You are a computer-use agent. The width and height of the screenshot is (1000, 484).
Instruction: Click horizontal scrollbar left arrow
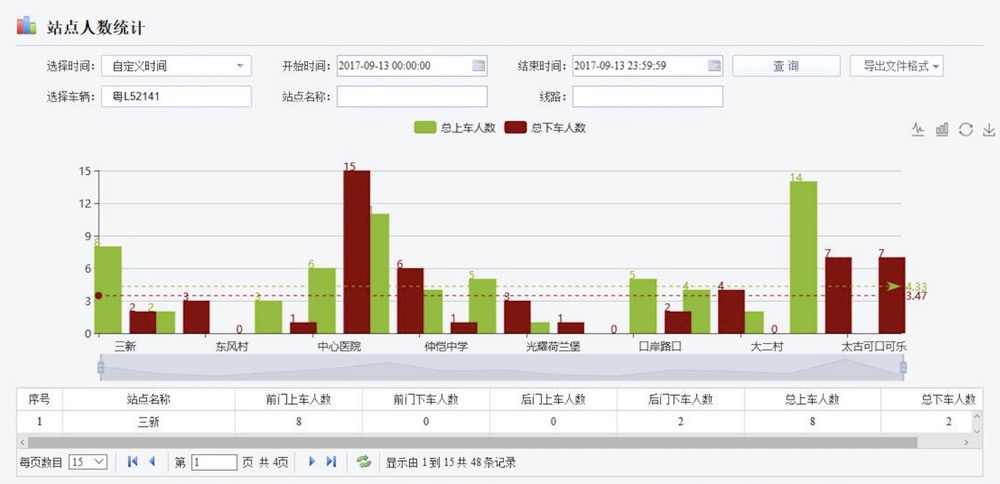(22, 442)
